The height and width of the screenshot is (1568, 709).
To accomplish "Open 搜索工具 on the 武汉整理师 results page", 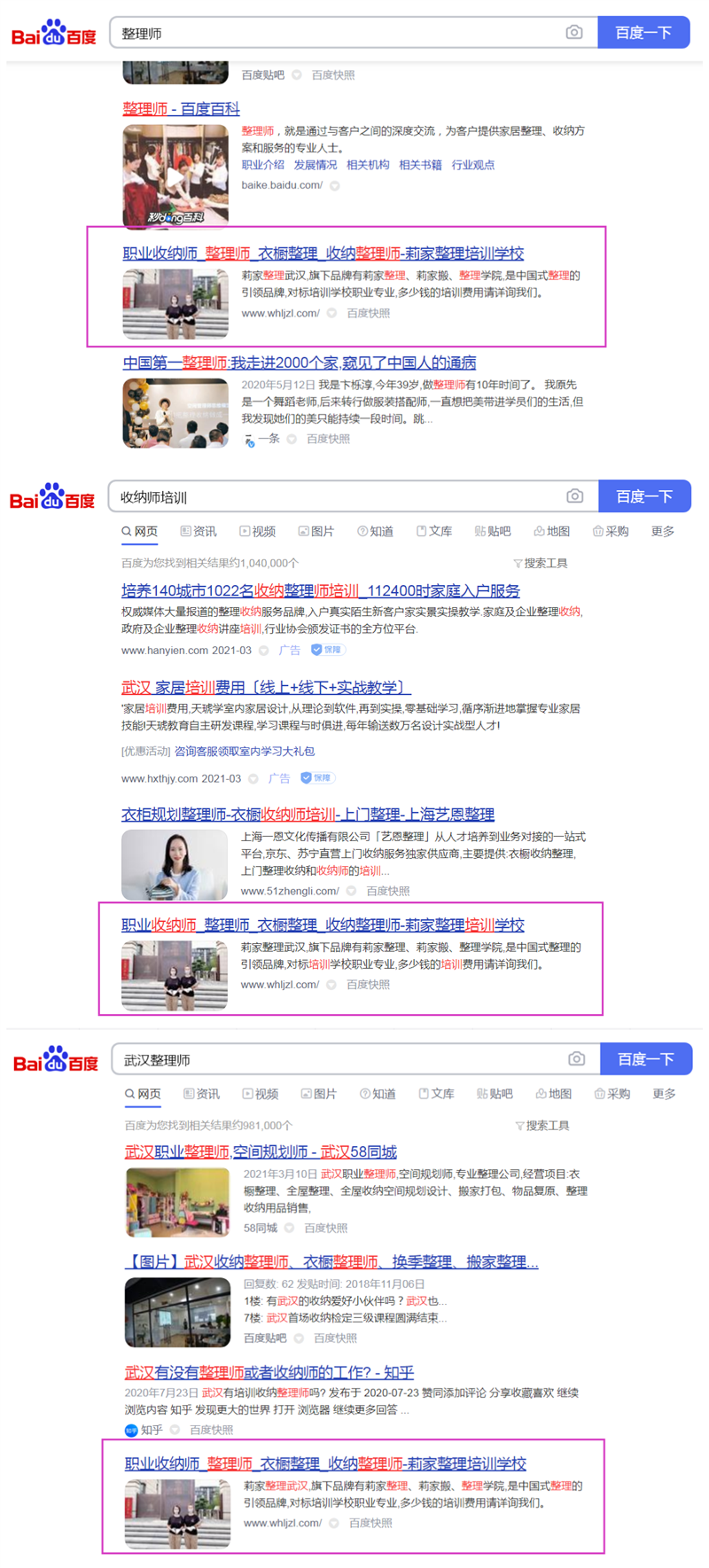I will [542, 1126].
